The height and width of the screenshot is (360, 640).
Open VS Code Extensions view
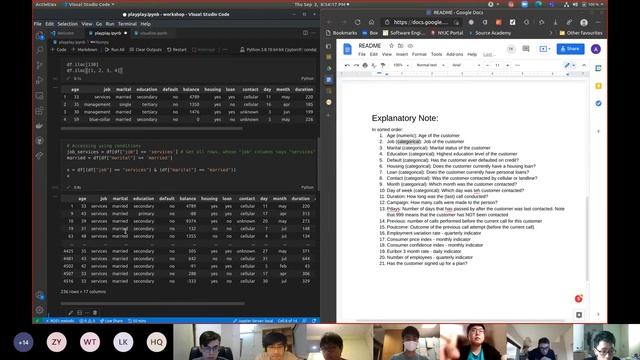point(40,111)
